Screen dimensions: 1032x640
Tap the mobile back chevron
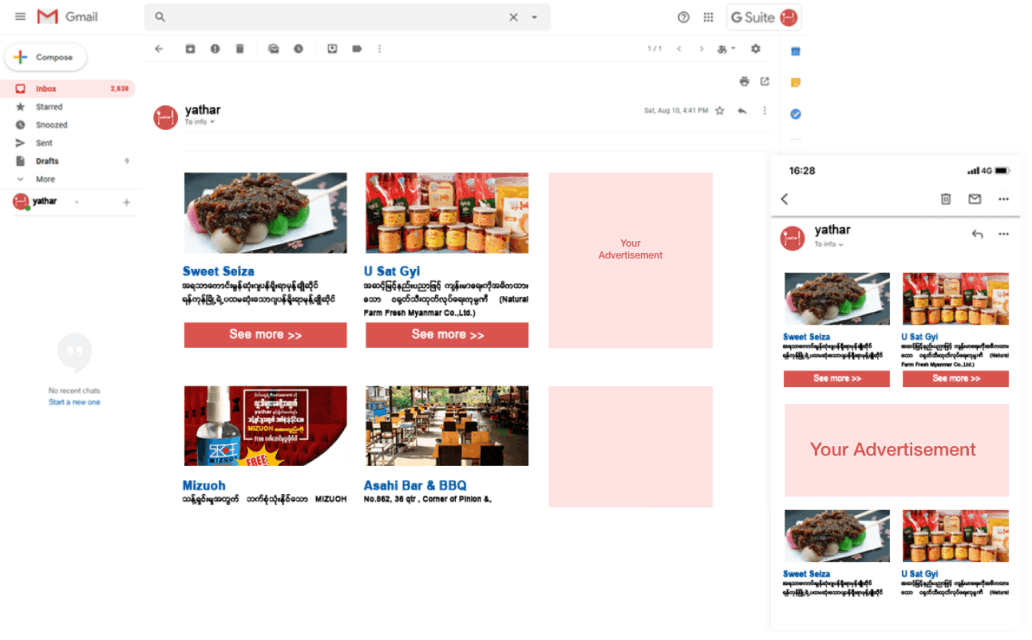click(x=785, y=199)
